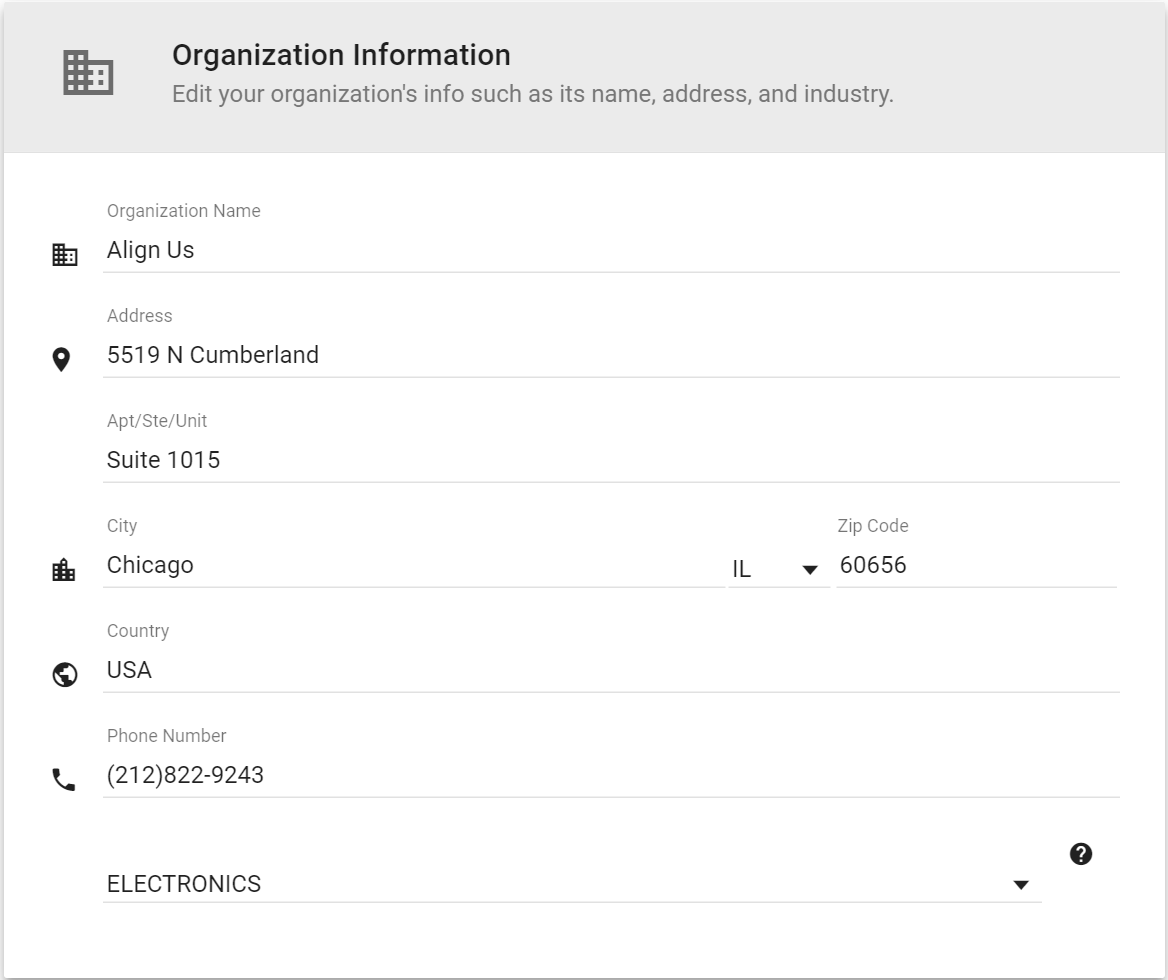Edit the Country field showing USA
The image size is (1168, 980).
(610, 670)
